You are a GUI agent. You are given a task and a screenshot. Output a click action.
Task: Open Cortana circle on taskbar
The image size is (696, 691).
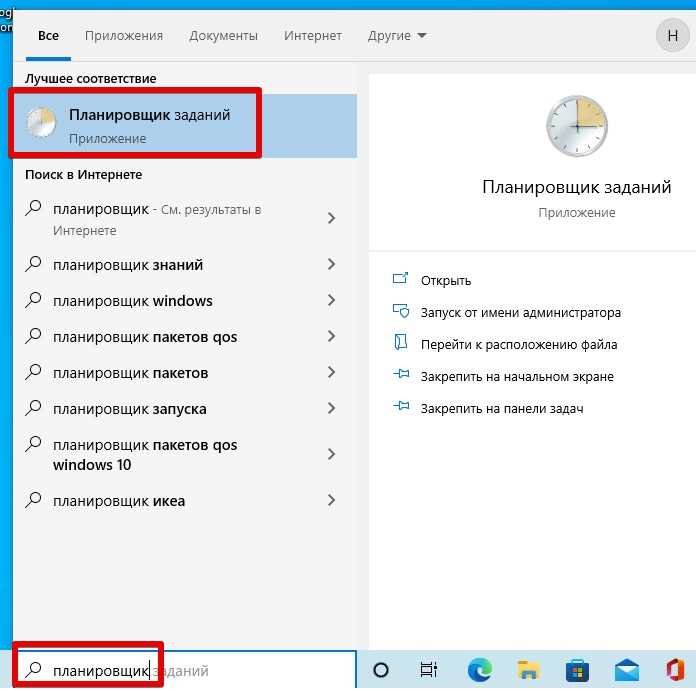click(381, 670)
